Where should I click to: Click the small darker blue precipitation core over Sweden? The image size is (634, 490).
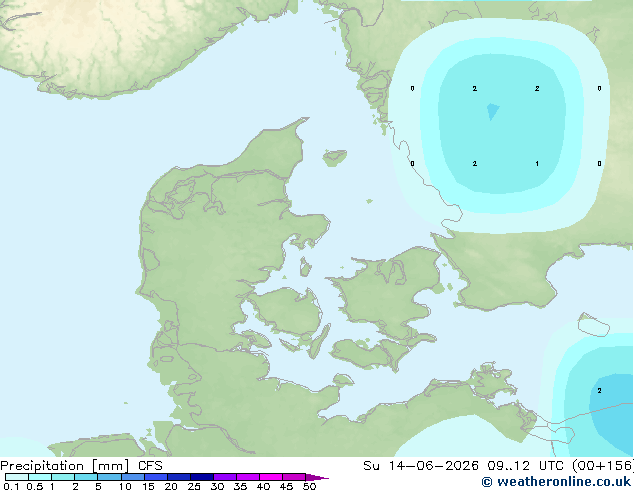click(492, 111)
